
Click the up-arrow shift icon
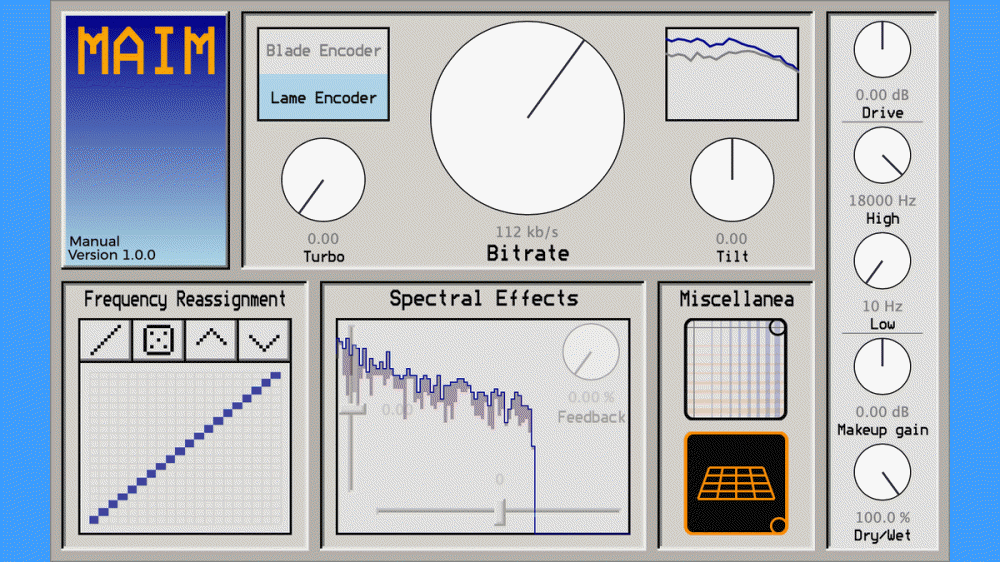211,341
